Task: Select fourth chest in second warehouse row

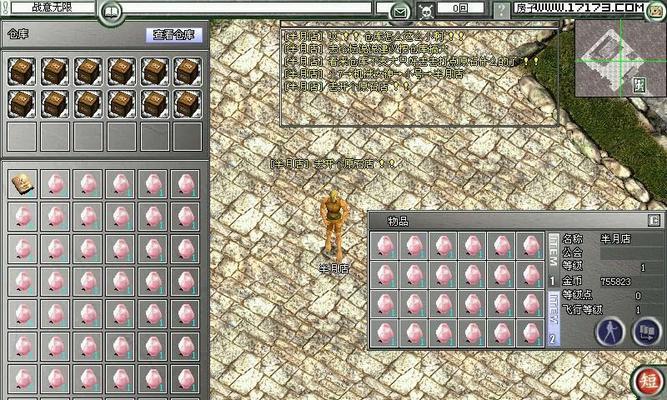Action: point(121,104)
